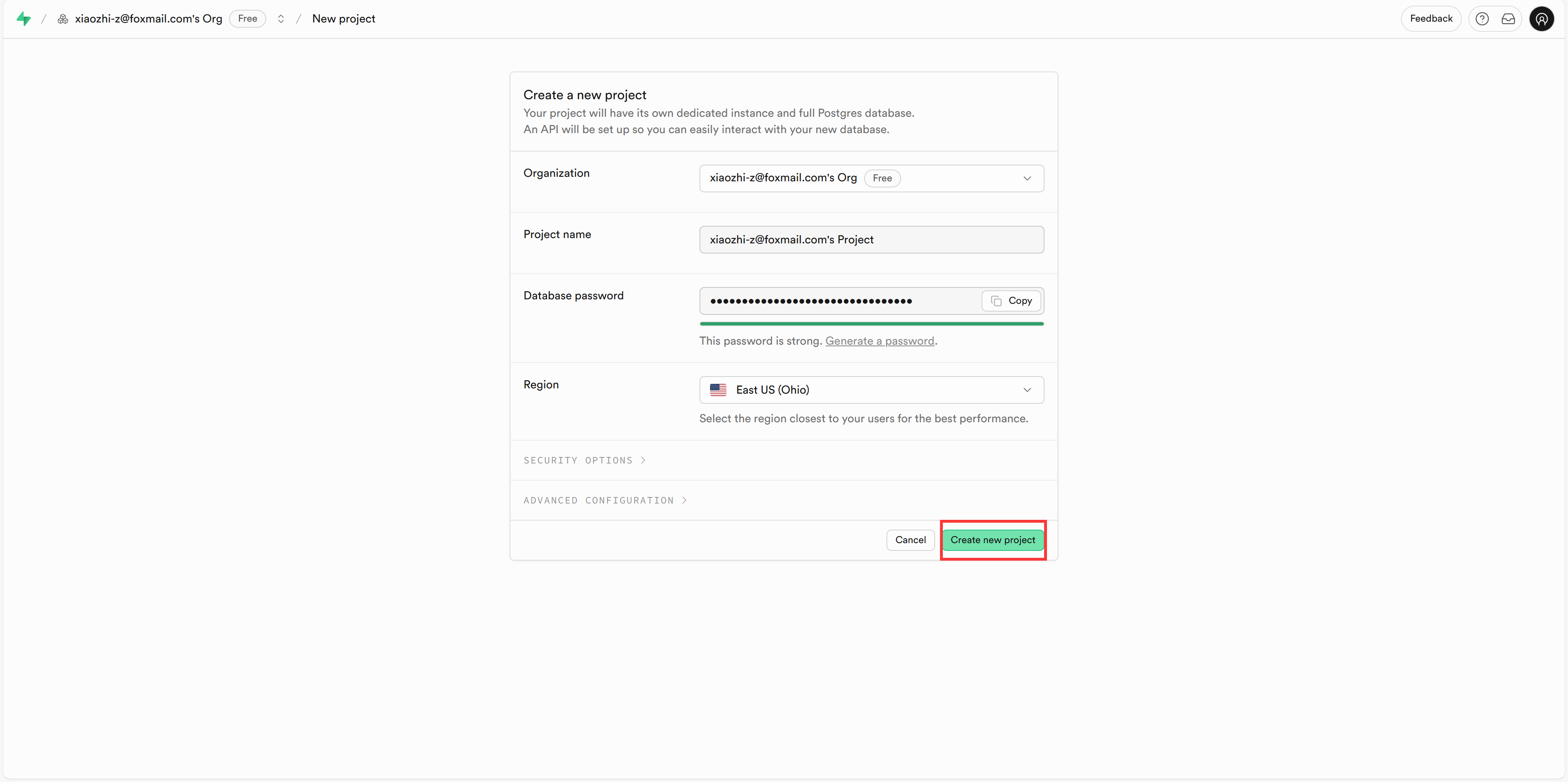
Task: Copy the database password
Action: tap(1011, 301)
